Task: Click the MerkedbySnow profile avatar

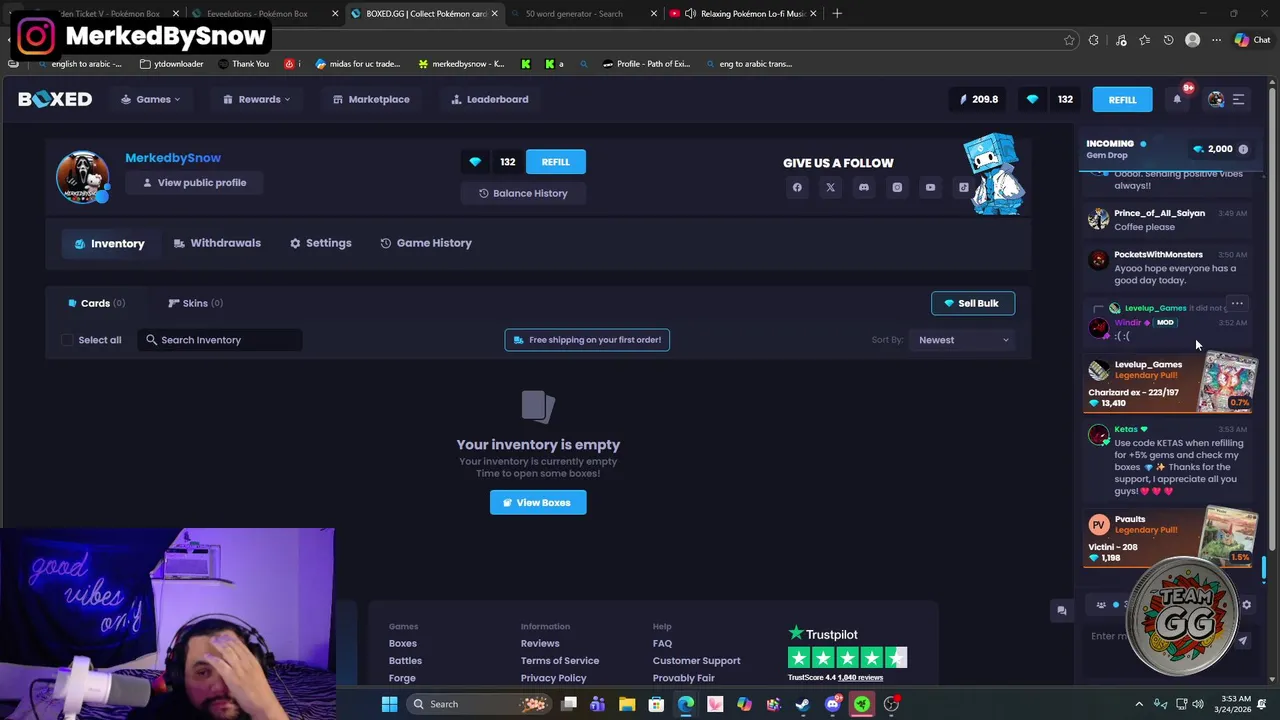Action: coord(82,177)
